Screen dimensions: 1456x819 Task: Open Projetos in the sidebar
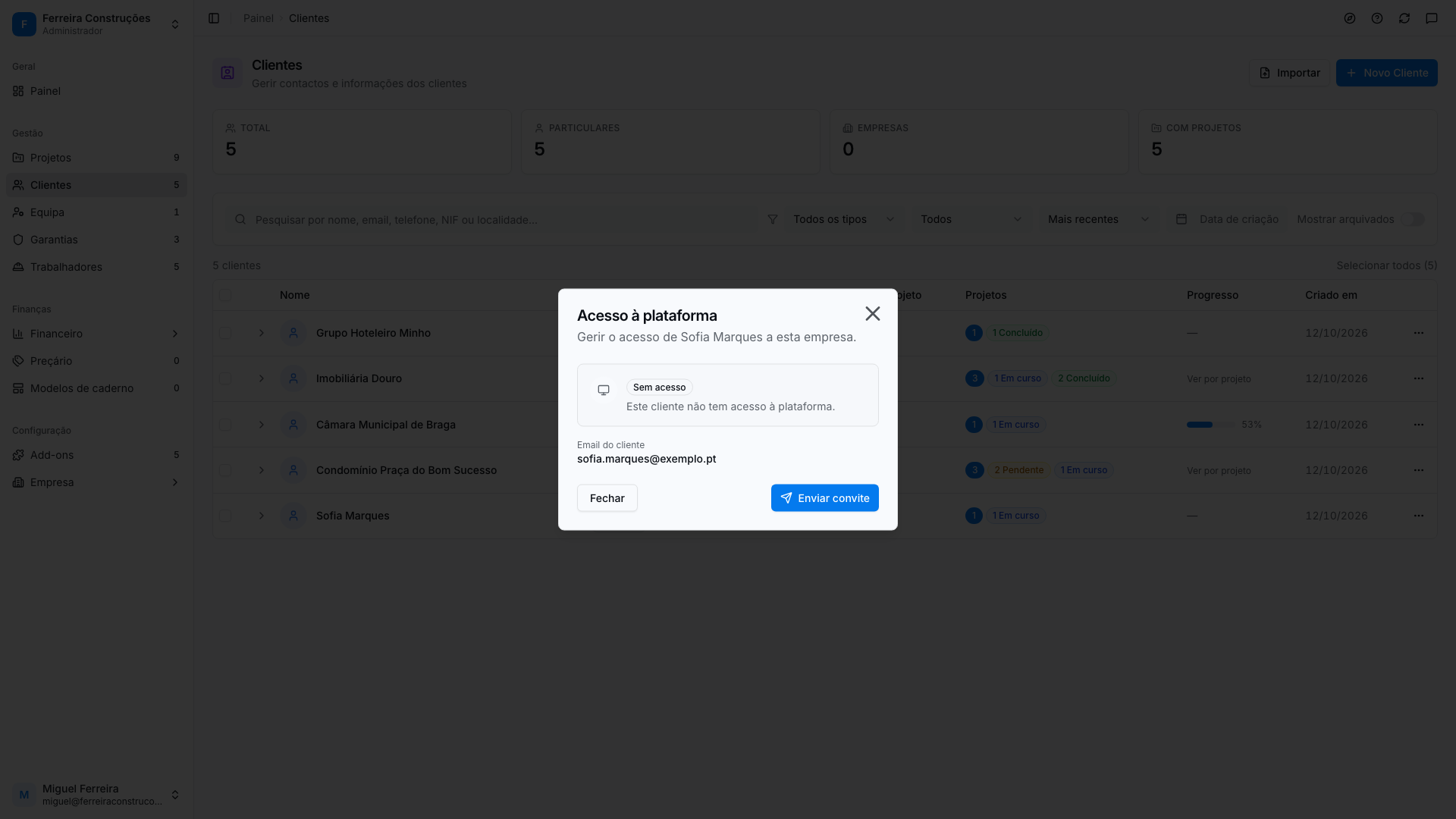tap(96, 158)
